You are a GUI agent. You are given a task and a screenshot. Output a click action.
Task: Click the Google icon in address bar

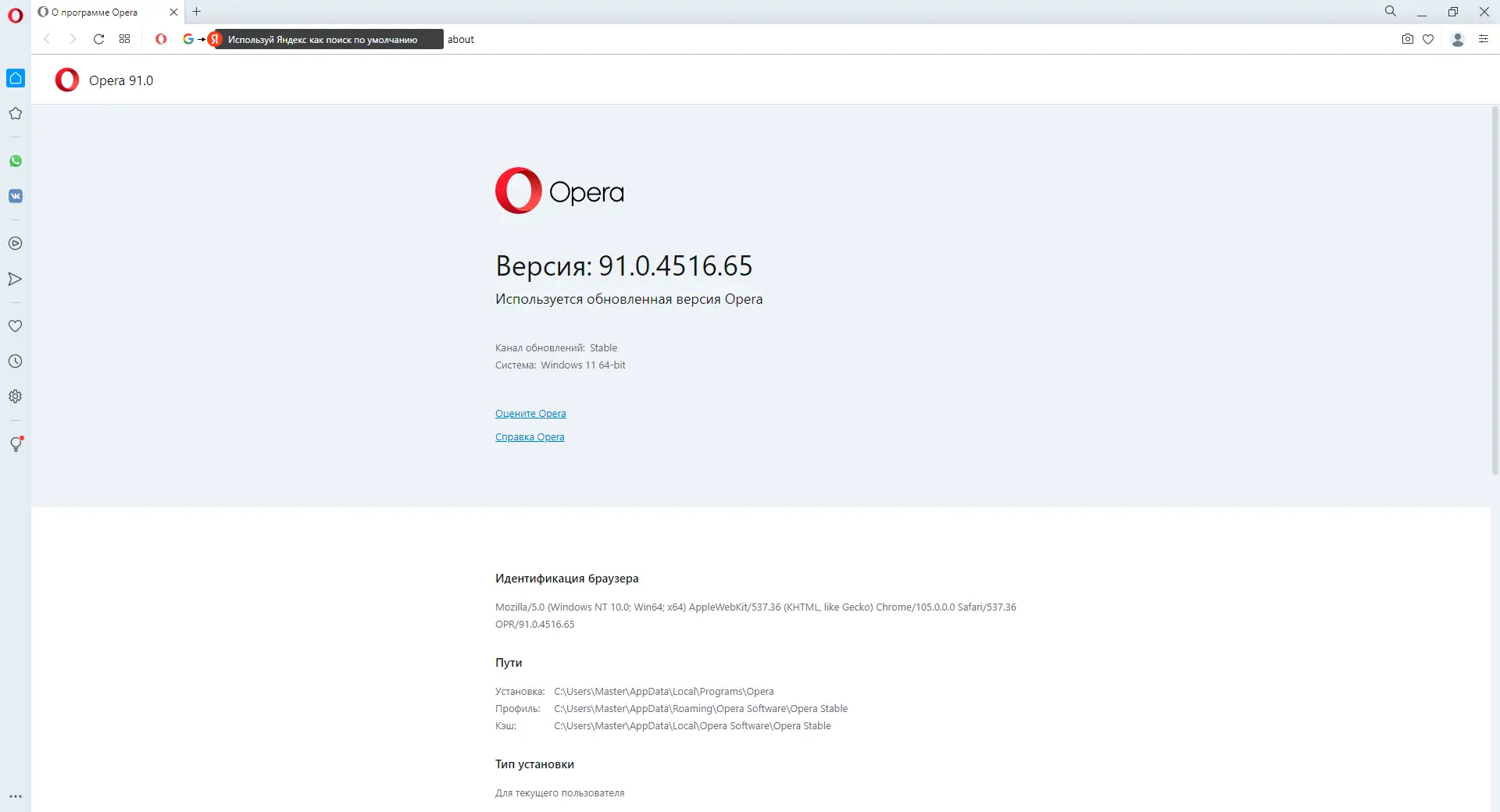(188, 39)
